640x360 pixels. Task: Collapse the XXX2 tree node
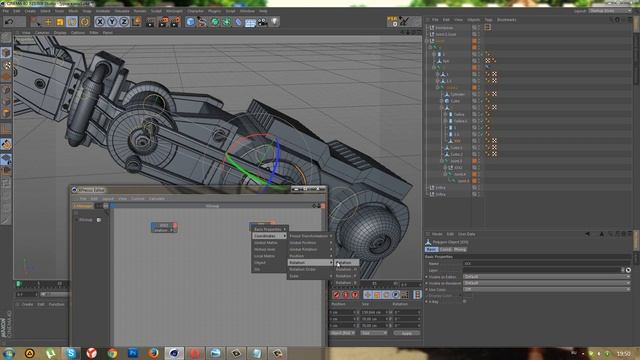click(445, 167)
